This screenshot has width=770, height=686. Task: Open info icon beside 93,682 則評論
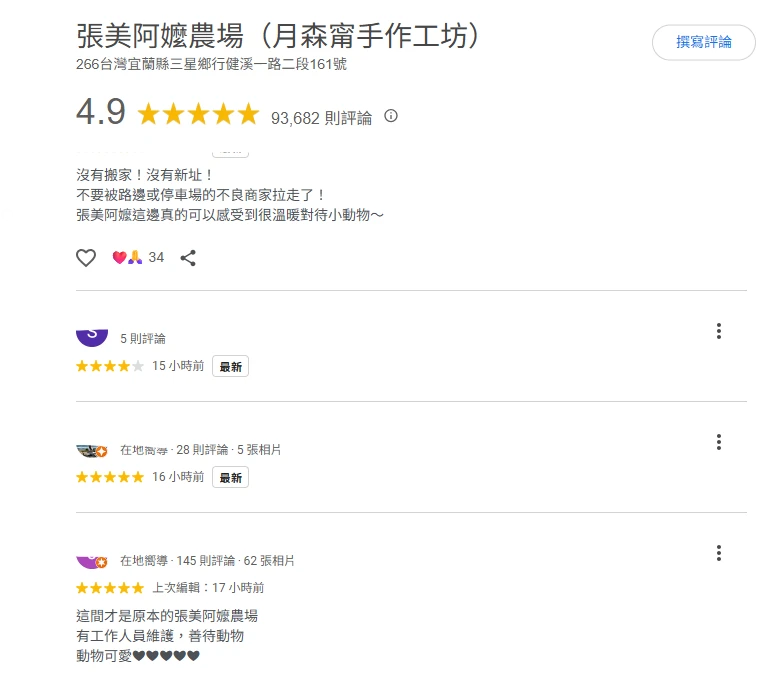pos(391,116)
